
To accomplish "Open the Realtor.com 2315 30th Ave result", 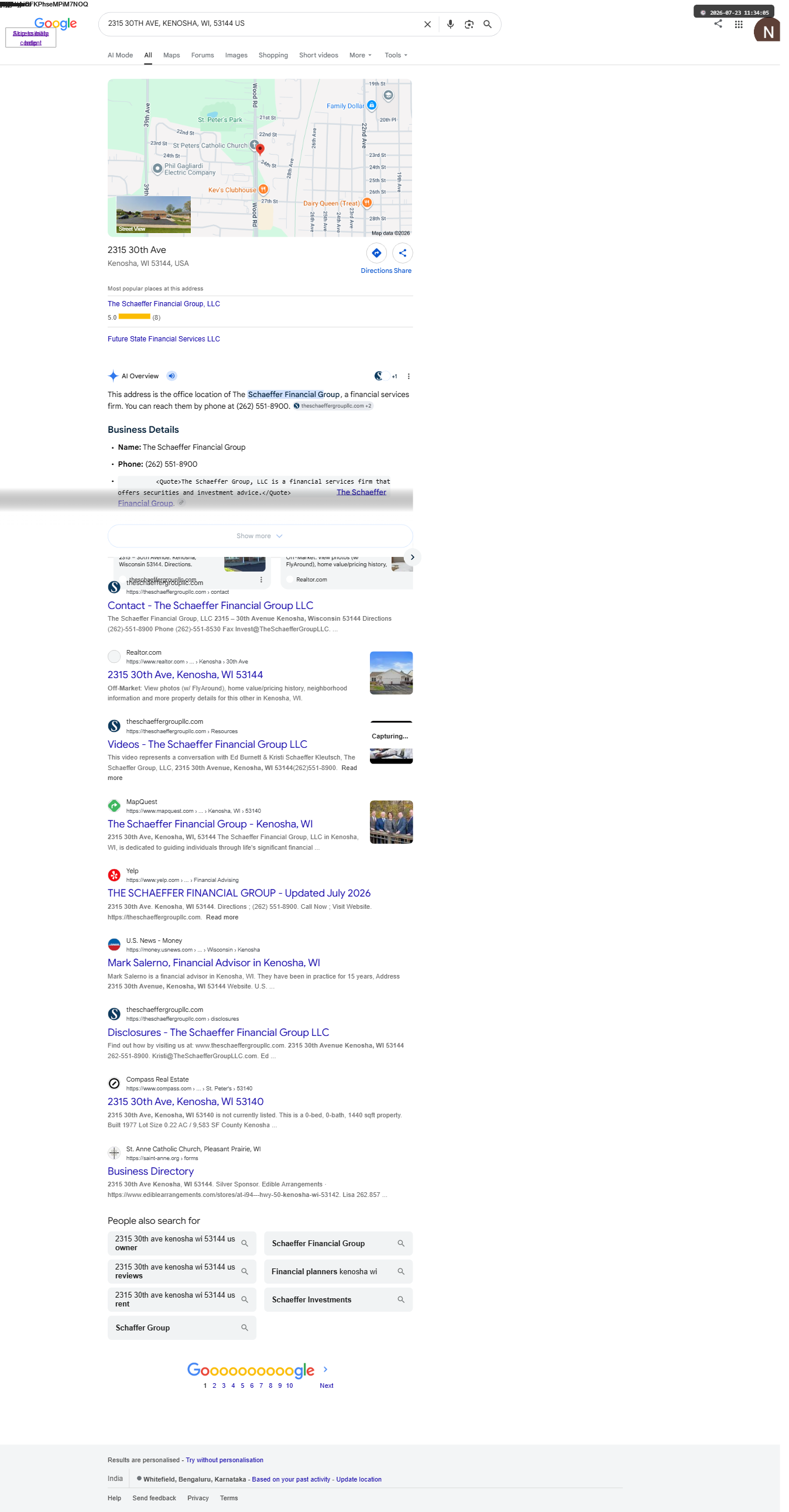I will [x=186, y=675].
